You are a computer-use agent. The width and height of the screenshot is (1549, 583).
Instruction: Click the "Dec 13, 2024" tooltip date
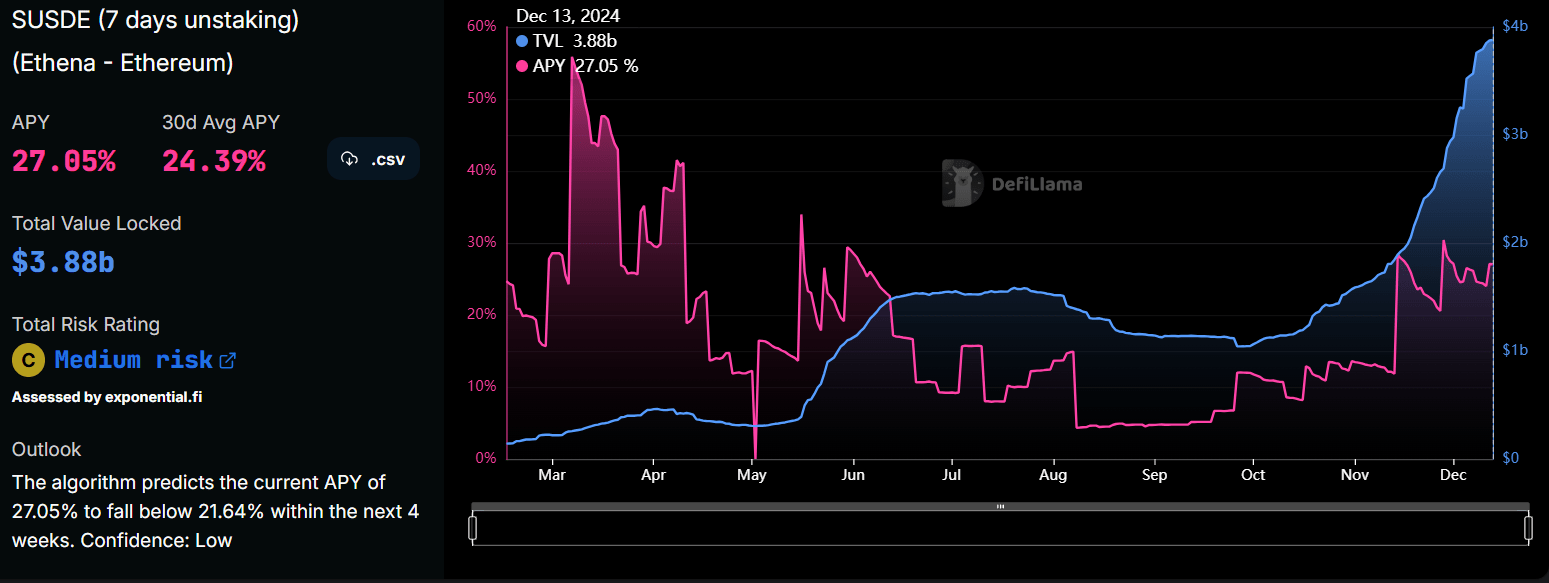[x=568, y=16]
